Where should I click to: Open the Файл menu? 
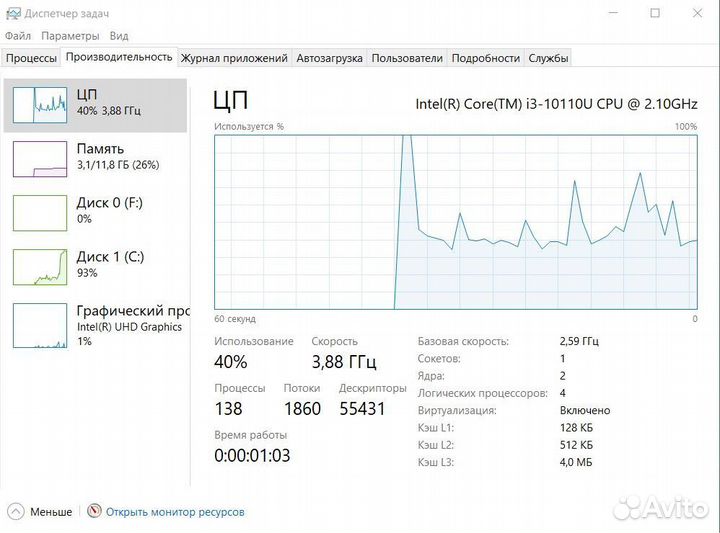coord(18,36)
